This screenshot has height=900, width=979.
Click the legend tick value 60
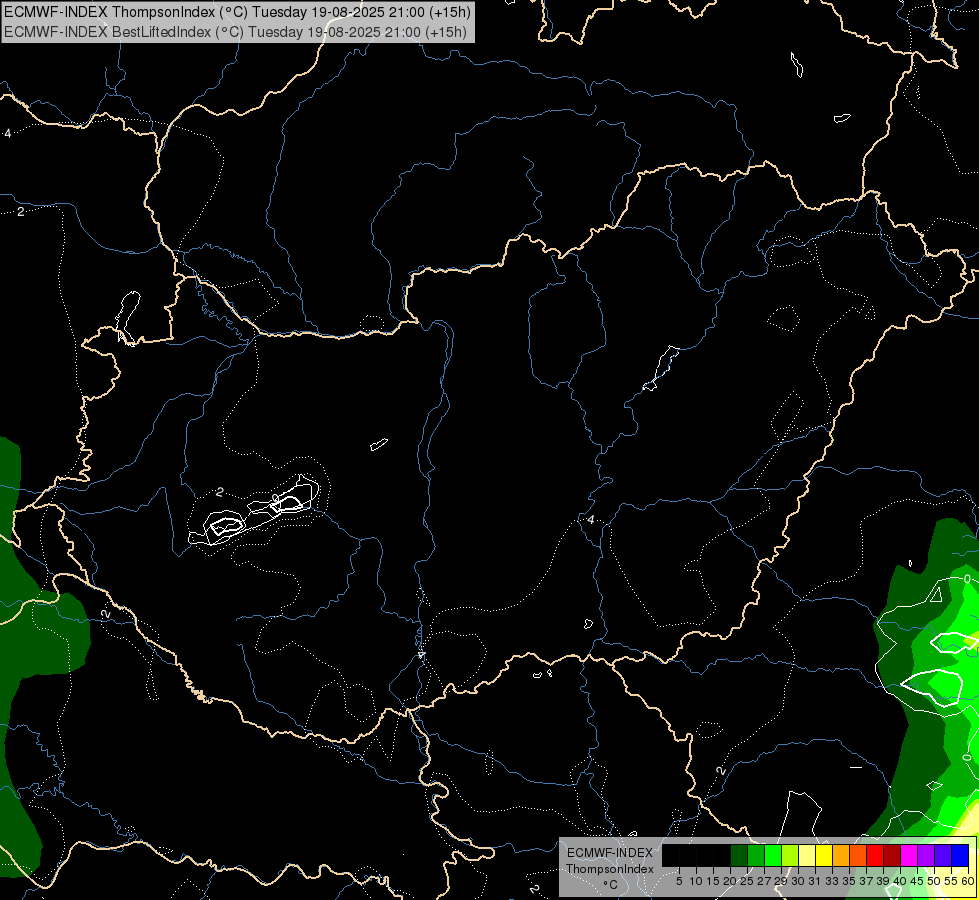968,881
